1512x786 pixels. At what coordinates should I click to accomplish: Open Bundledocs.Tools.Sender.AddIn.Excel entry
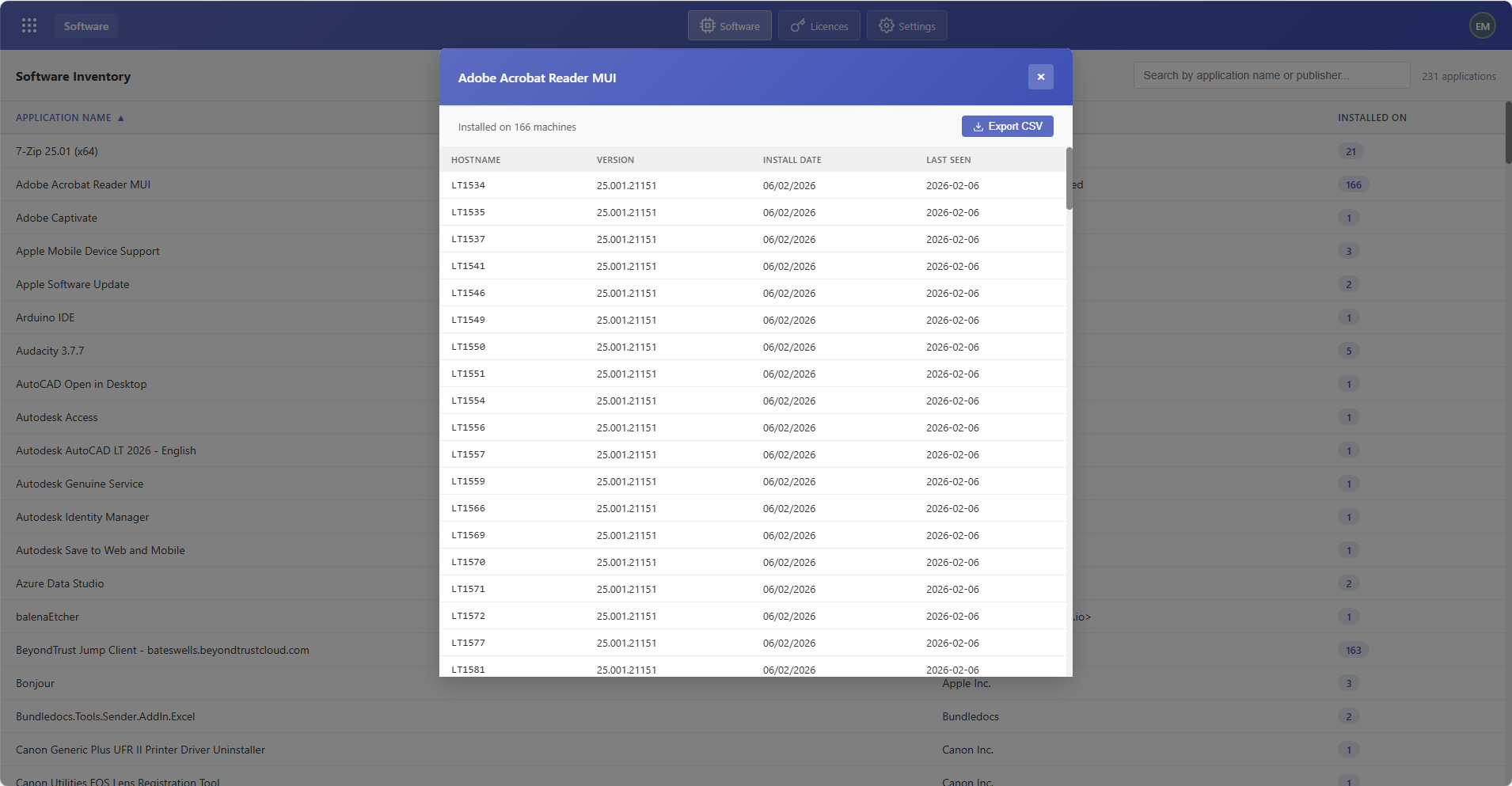[105, 716]
